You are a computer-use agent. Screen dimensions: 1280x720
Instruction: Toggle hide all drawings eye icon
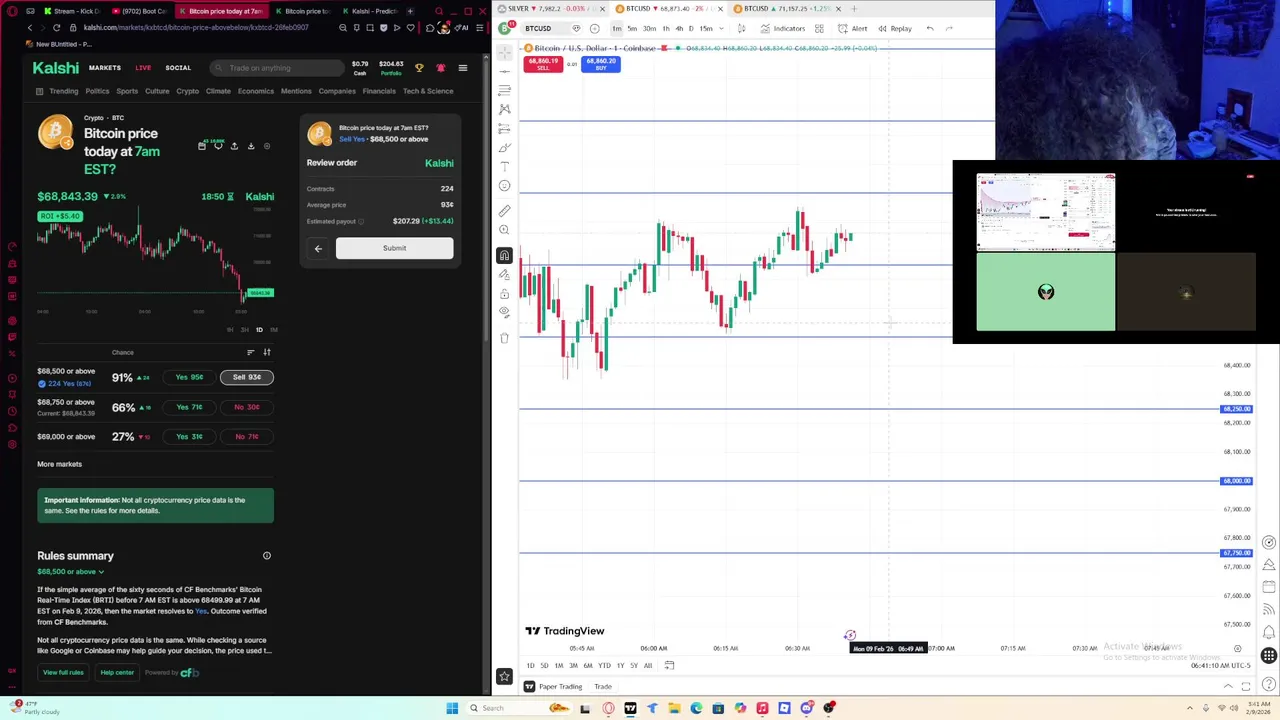coord(504,311)
